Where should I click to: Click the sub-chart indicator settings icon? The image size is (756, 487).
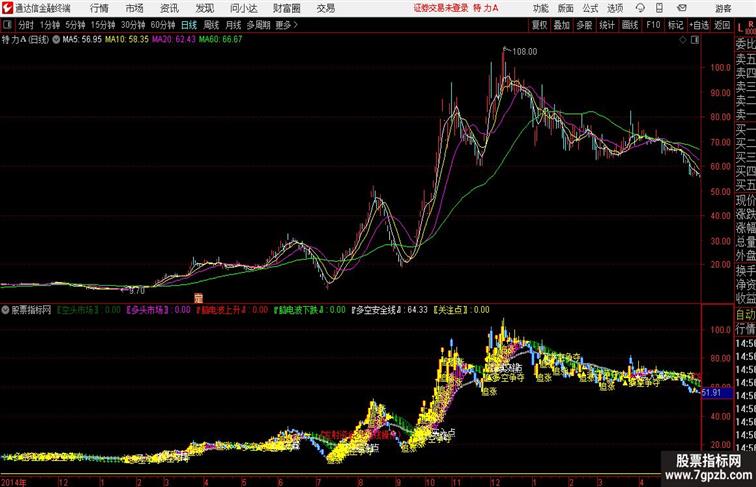point(5,310)
